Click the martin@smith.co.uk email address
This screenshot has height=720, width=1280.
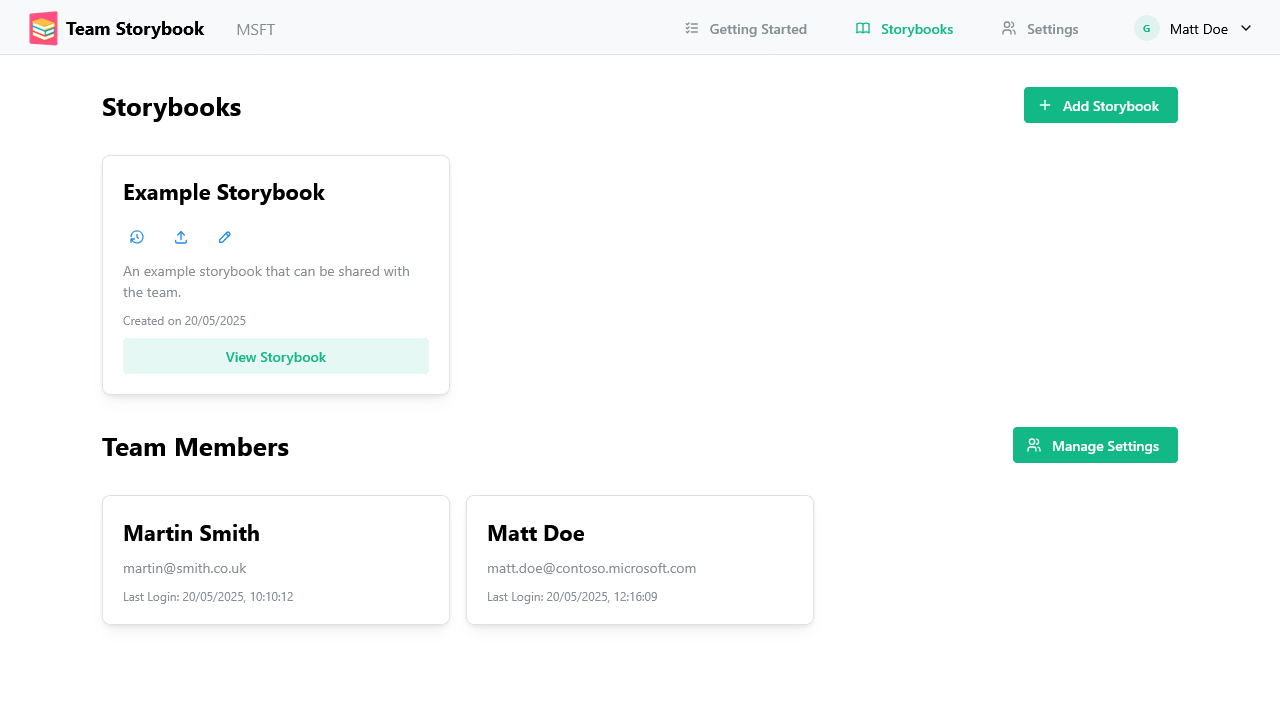click(x=185, y=568)
